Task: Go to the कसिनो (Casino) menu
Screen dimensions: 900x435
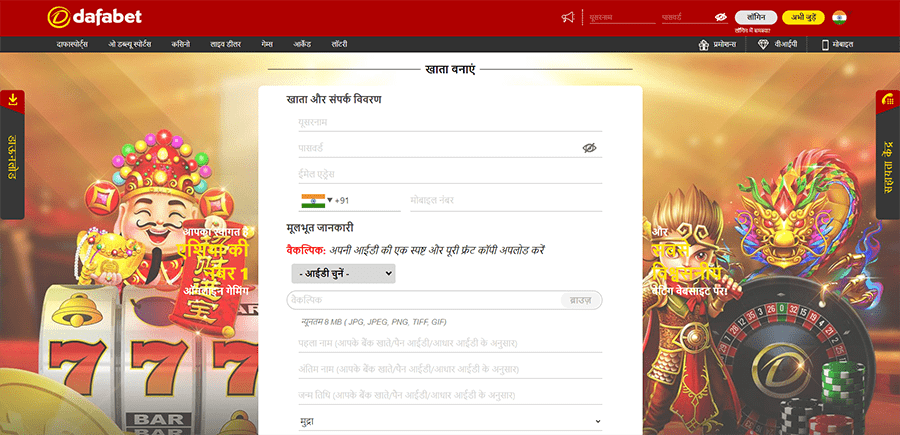Action: (179, 45)
